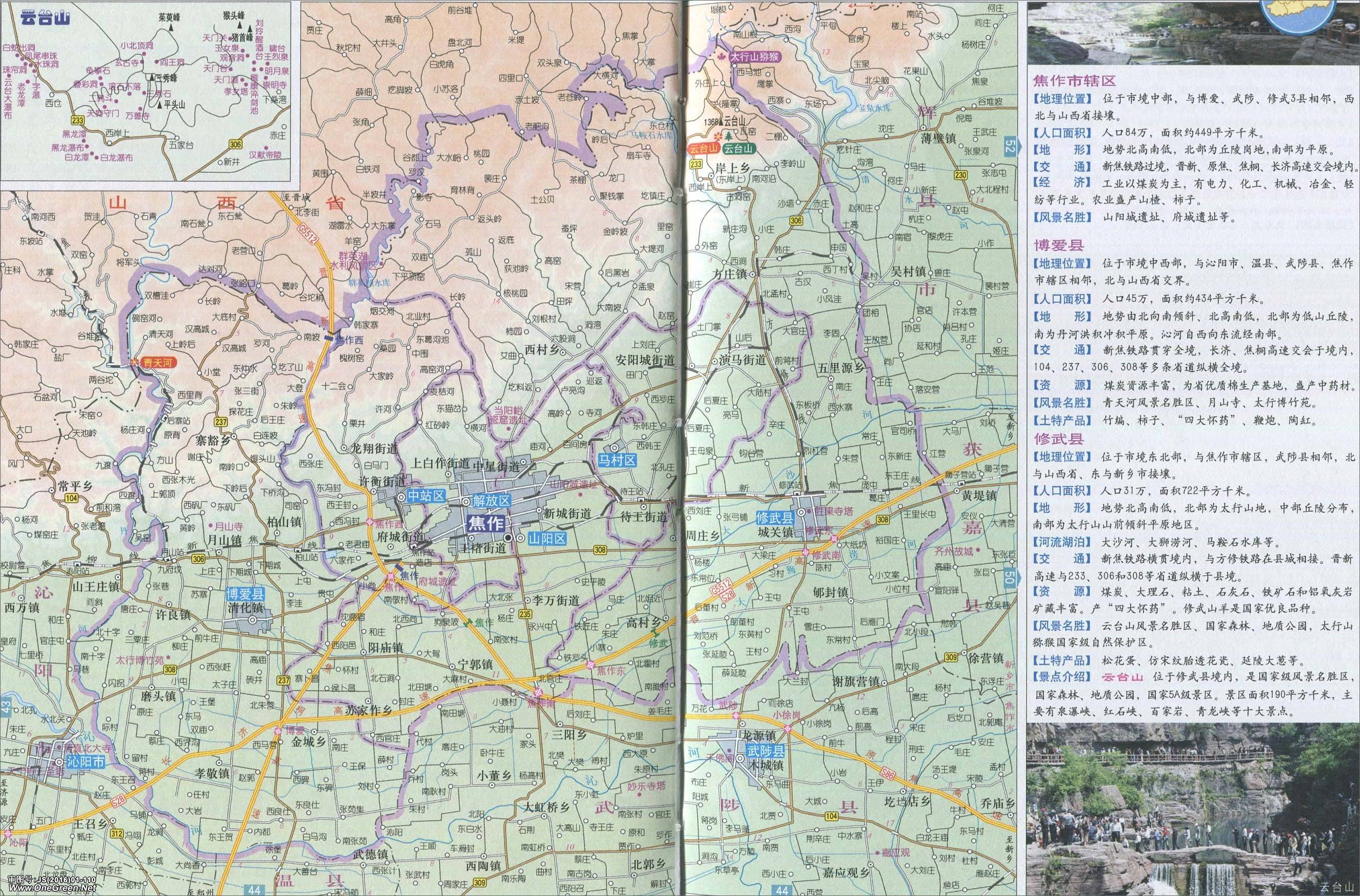Select the 解放区 district label
Image resolution: width=1360 pixels, height=896 pixels.
click(492, 501)
